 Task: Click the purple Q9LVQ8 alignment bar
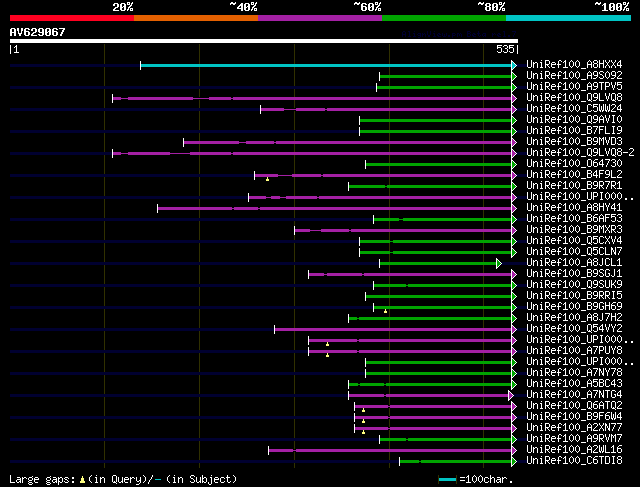point(312,98)
